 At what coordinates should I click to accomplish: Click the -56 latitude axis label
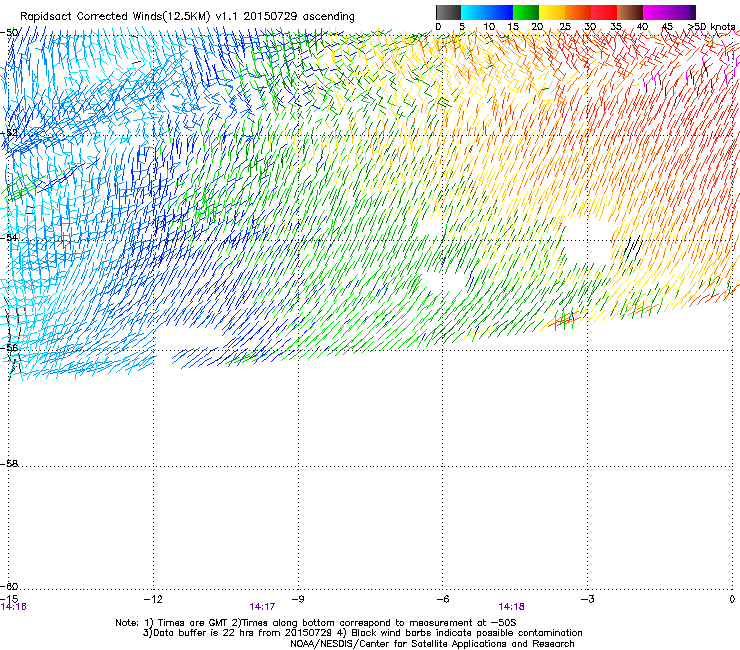pyautogui.click(x=9, y=347)
